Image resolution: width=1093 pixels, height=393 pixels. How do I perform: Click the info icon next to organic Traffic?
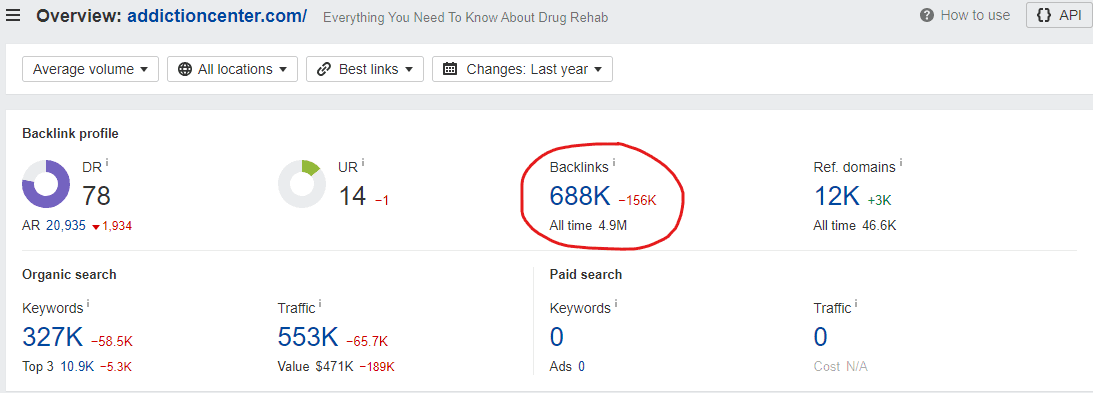pos(320,305)
